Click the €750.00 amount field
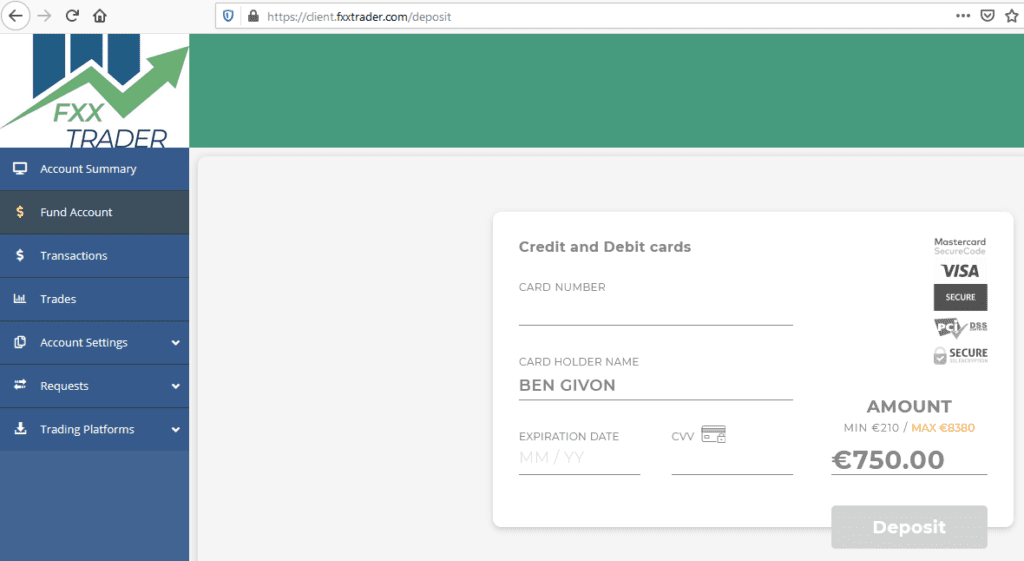This screenshot has height=561, width=1024. 909,460
